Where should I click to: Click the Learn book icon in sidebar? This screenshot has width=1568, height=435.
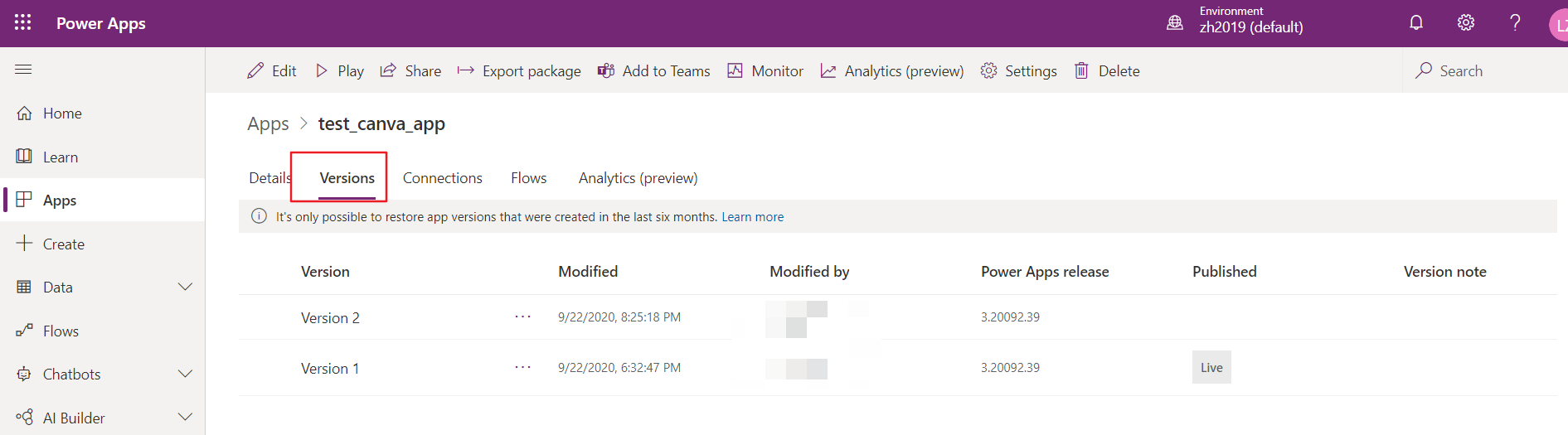[24, 157]
